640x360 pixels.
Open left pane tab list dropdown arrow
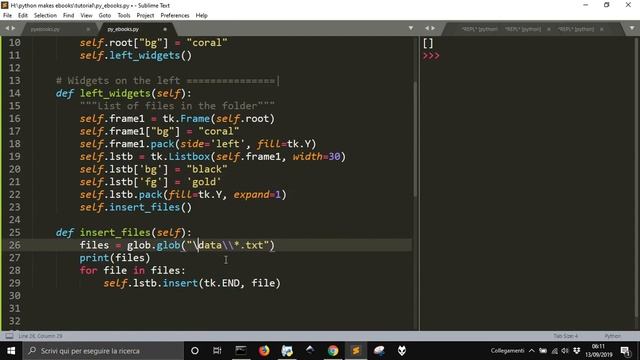point(411,28)
